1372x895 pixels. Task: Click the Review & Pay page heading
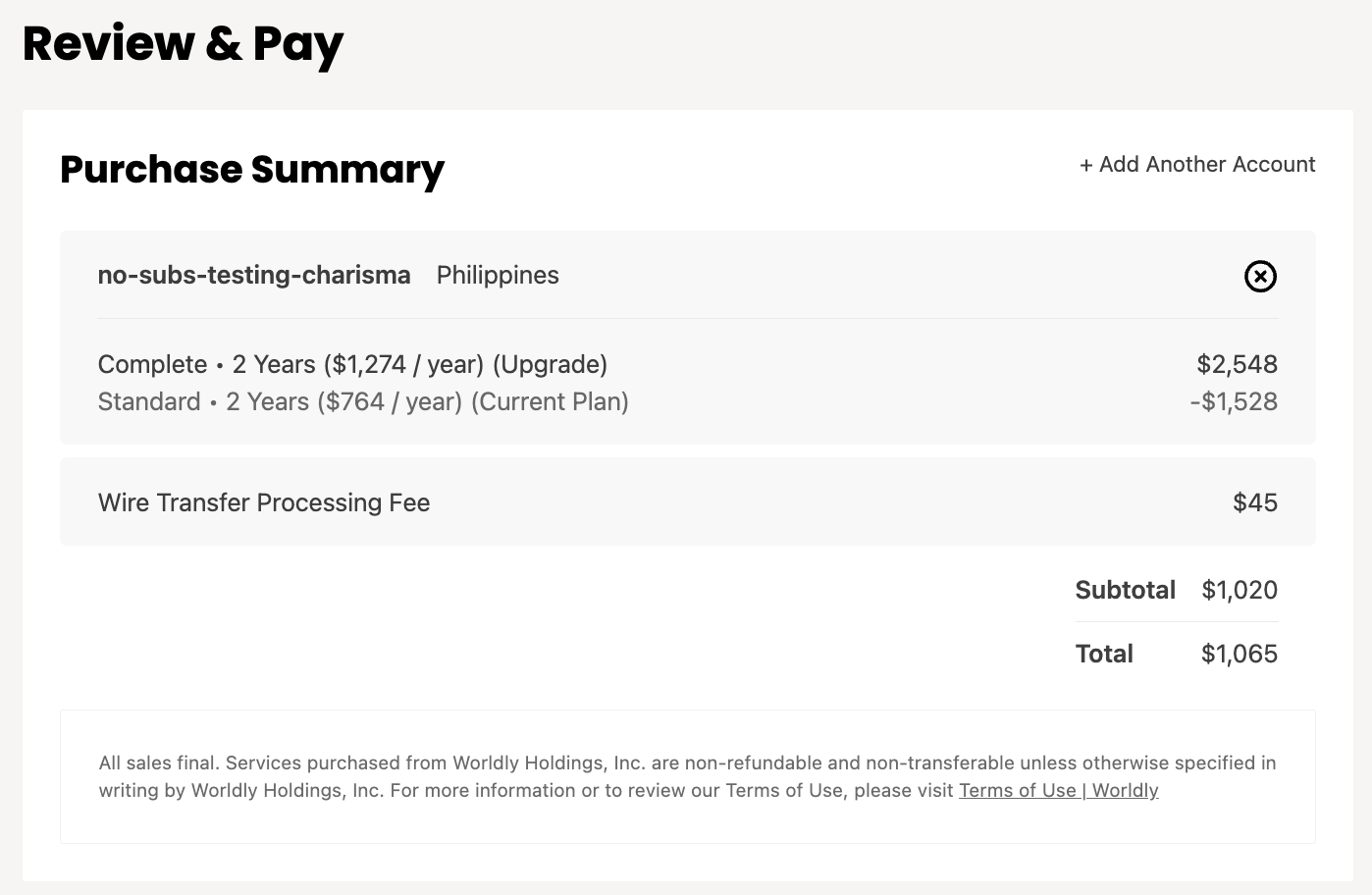(183, 44)
